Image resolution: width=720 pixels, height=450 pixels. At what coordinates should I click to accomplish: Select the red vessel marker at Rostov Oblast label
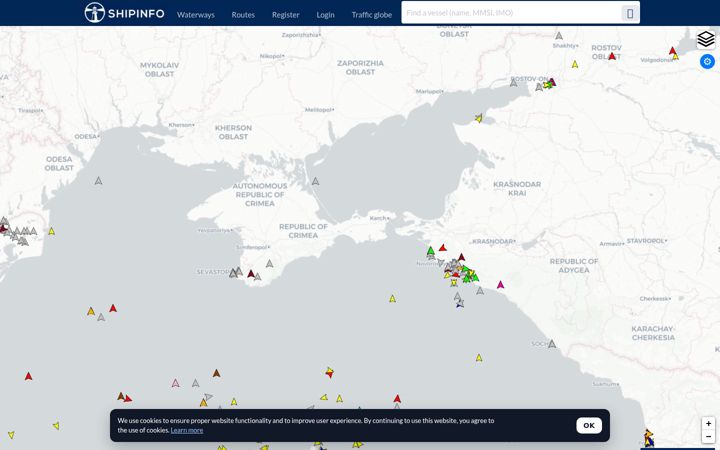(x=612, y=56)
